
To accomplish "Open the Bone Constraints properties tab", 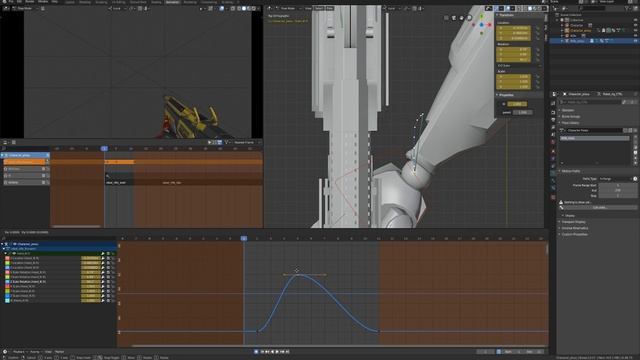I will coord(553,188).
